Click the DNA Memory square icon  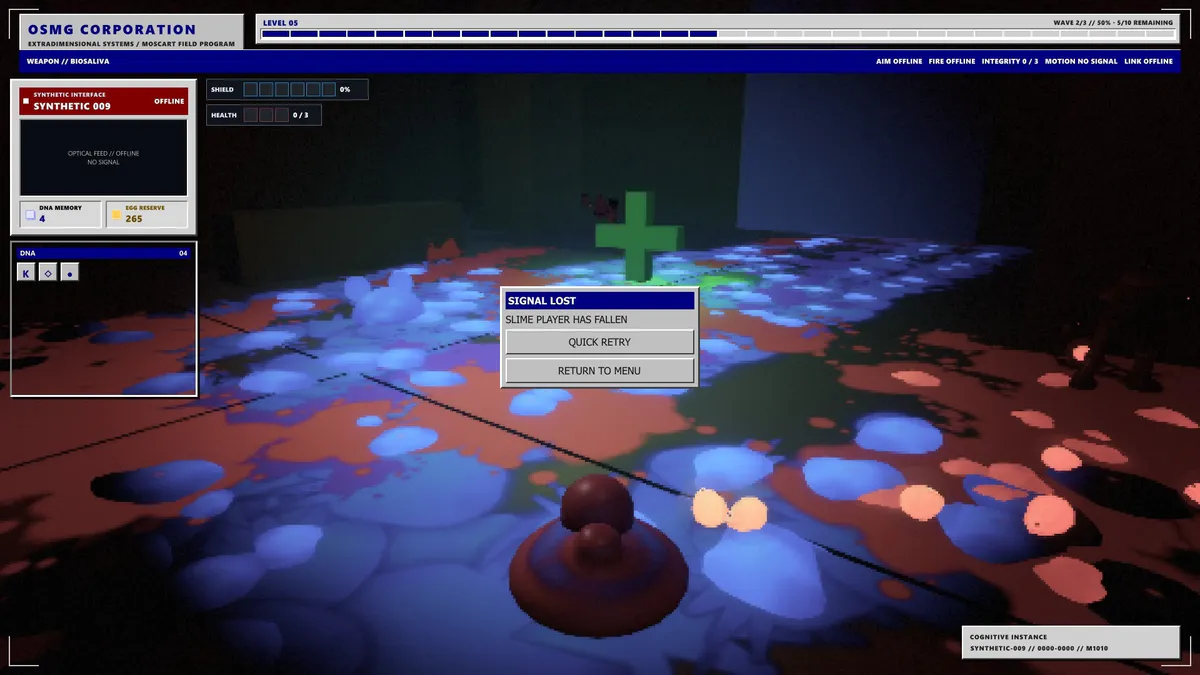(30, 214)
